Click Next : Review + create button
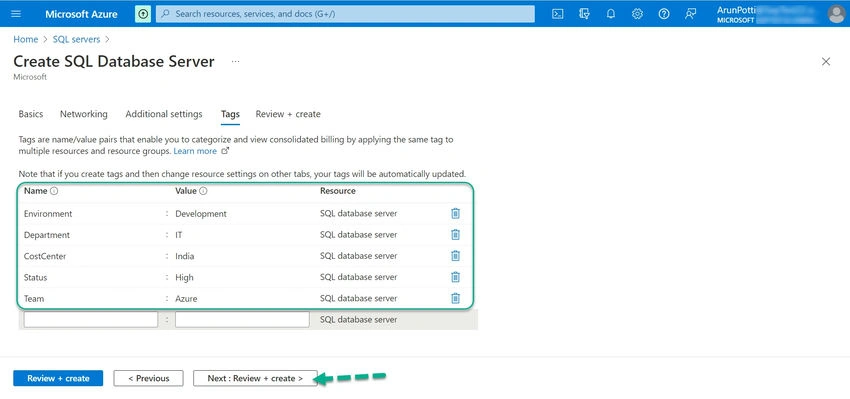 click(x=255, y=378)
